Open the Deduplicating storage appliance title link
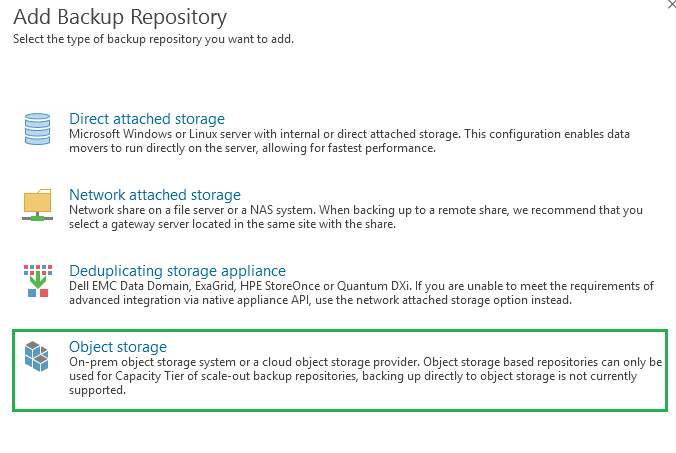 tap(177, 271)
